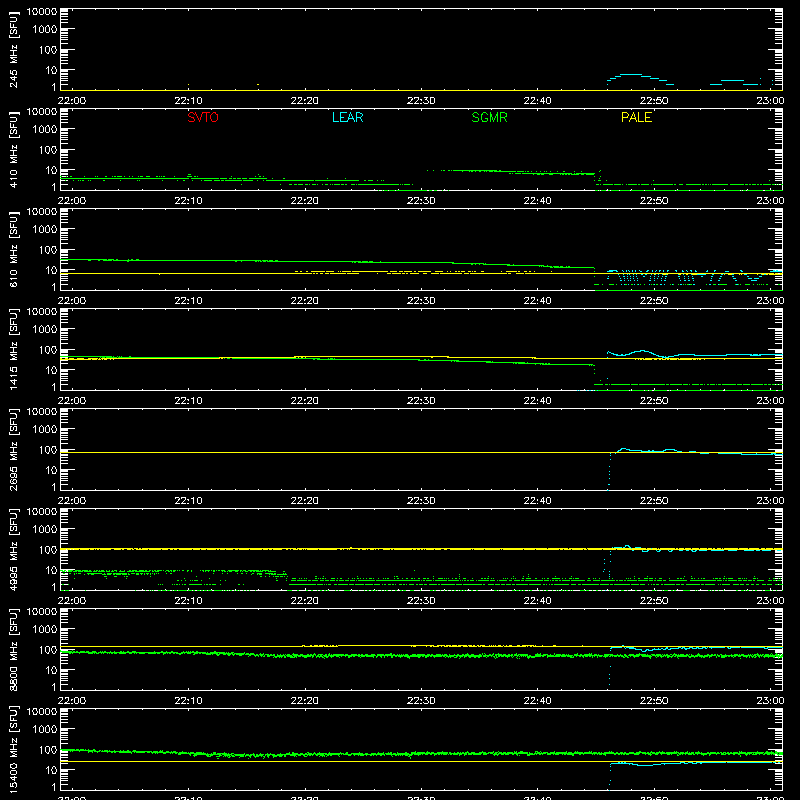Select the 4995 MHz [SFU] axis title

coord(14,549)
